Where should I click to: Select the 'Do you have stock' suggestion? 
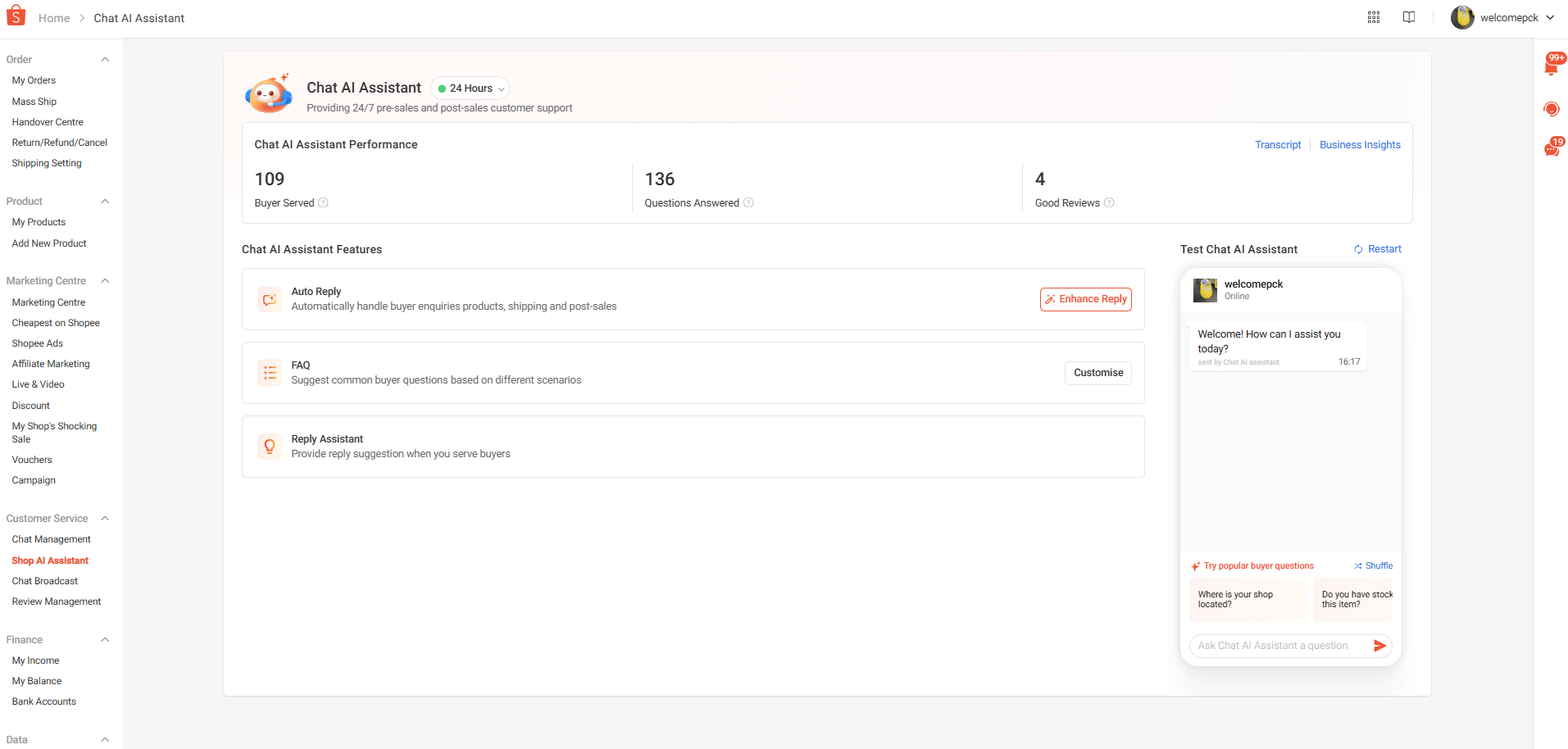click(1353, 600)
